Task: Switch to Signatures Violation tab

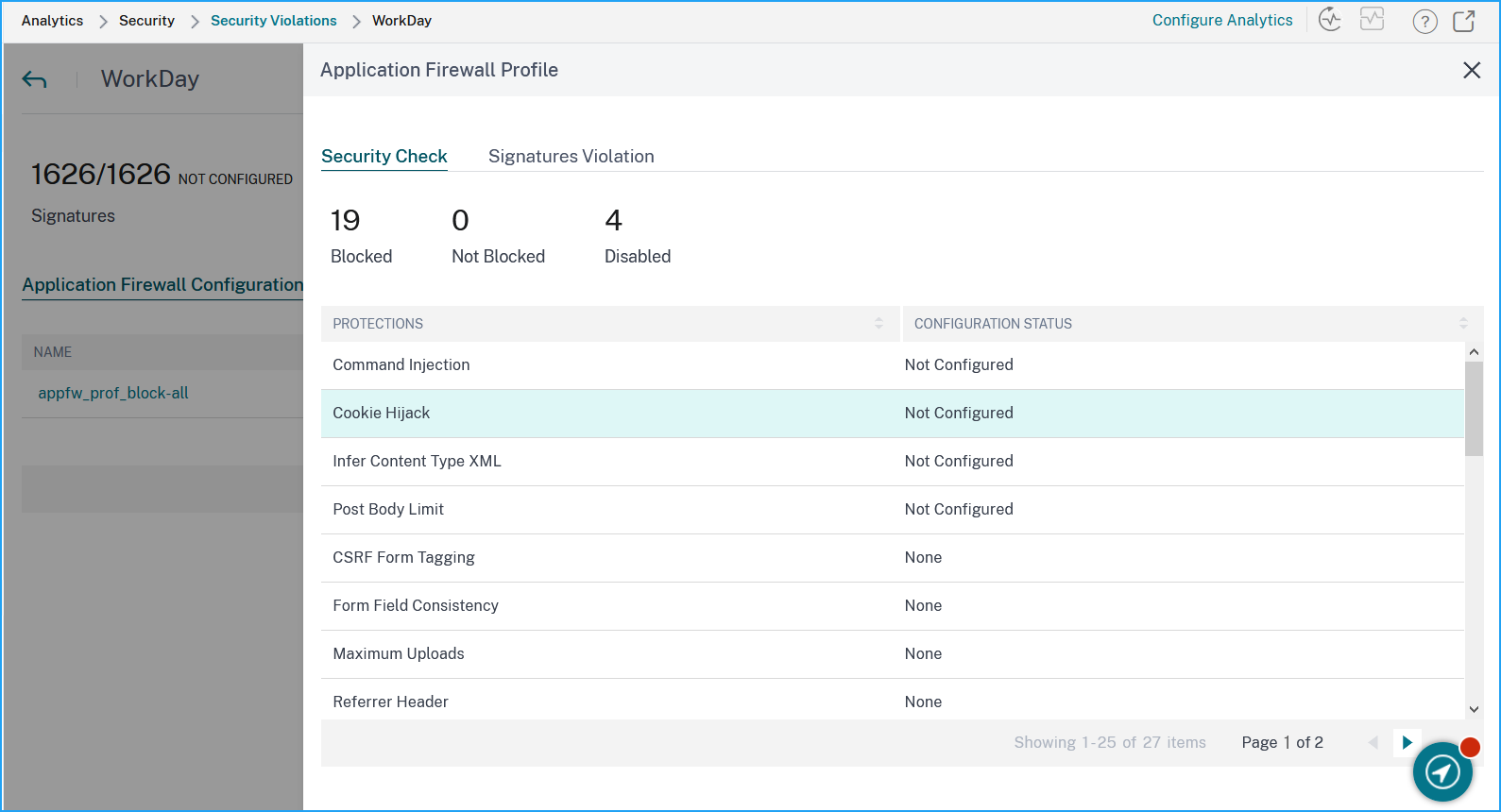Action: (x=571, y=157)
